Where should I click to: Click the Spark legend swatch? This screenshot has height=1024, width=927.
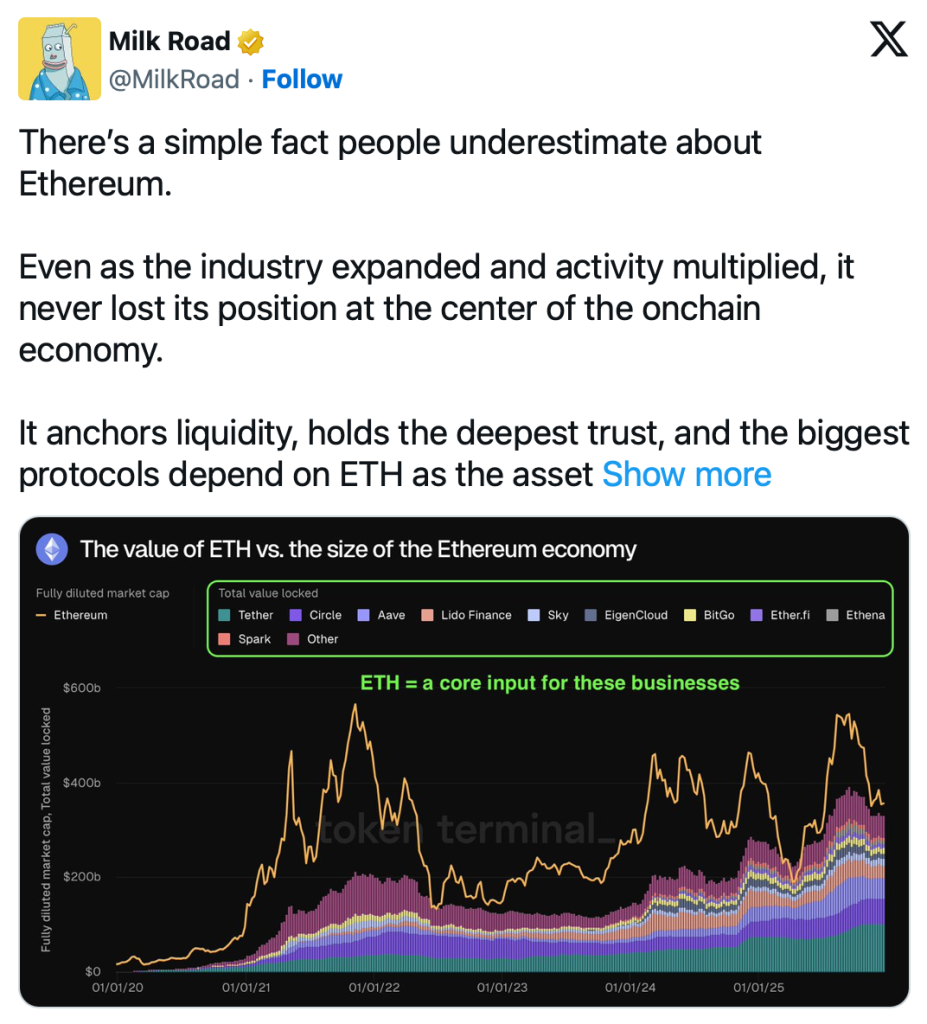pos(225,639)
